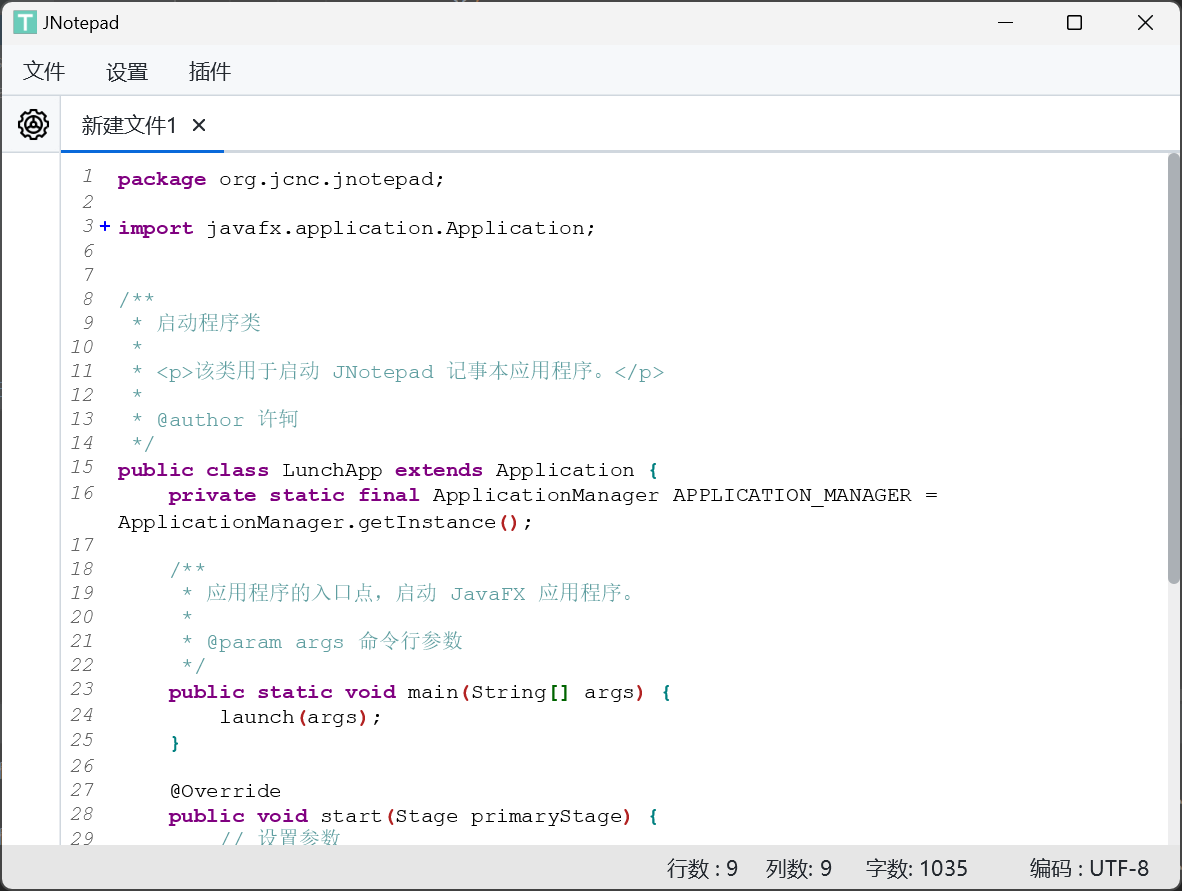Click the 字数 1035 status label
1182x891 pixels.
pyautogui.click(x=916, y=868)
